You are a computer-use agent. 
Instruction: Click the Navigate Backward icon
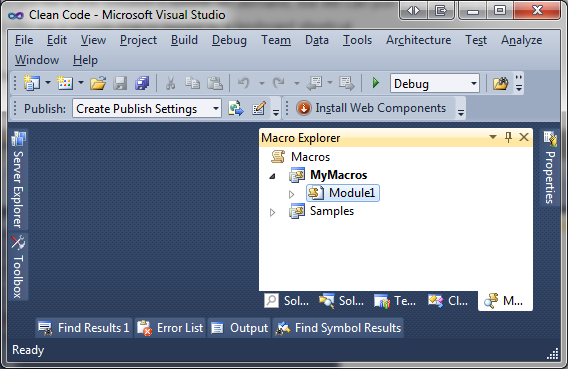point(314,83)
